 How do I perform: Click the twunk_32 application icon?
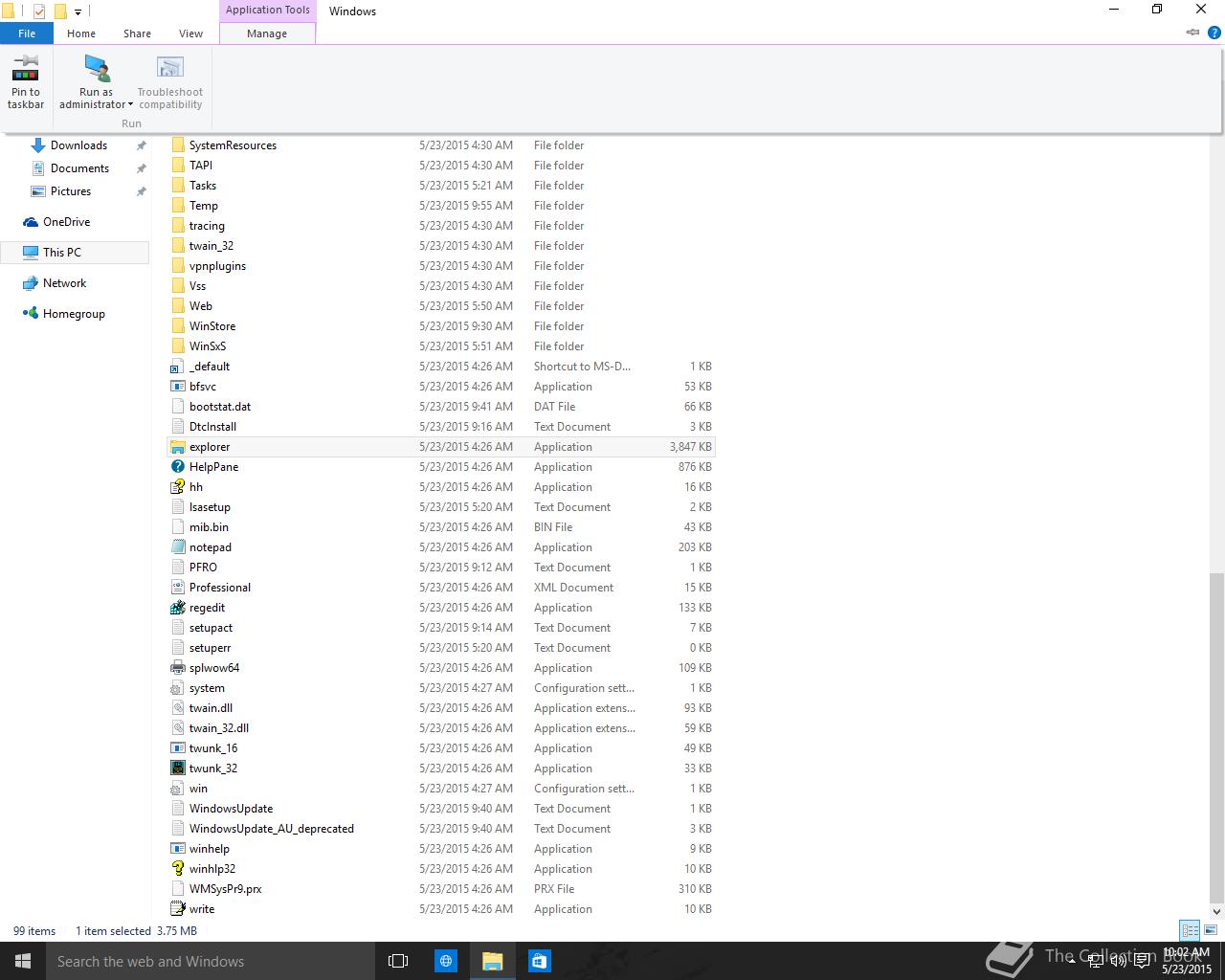click(177, 768)
